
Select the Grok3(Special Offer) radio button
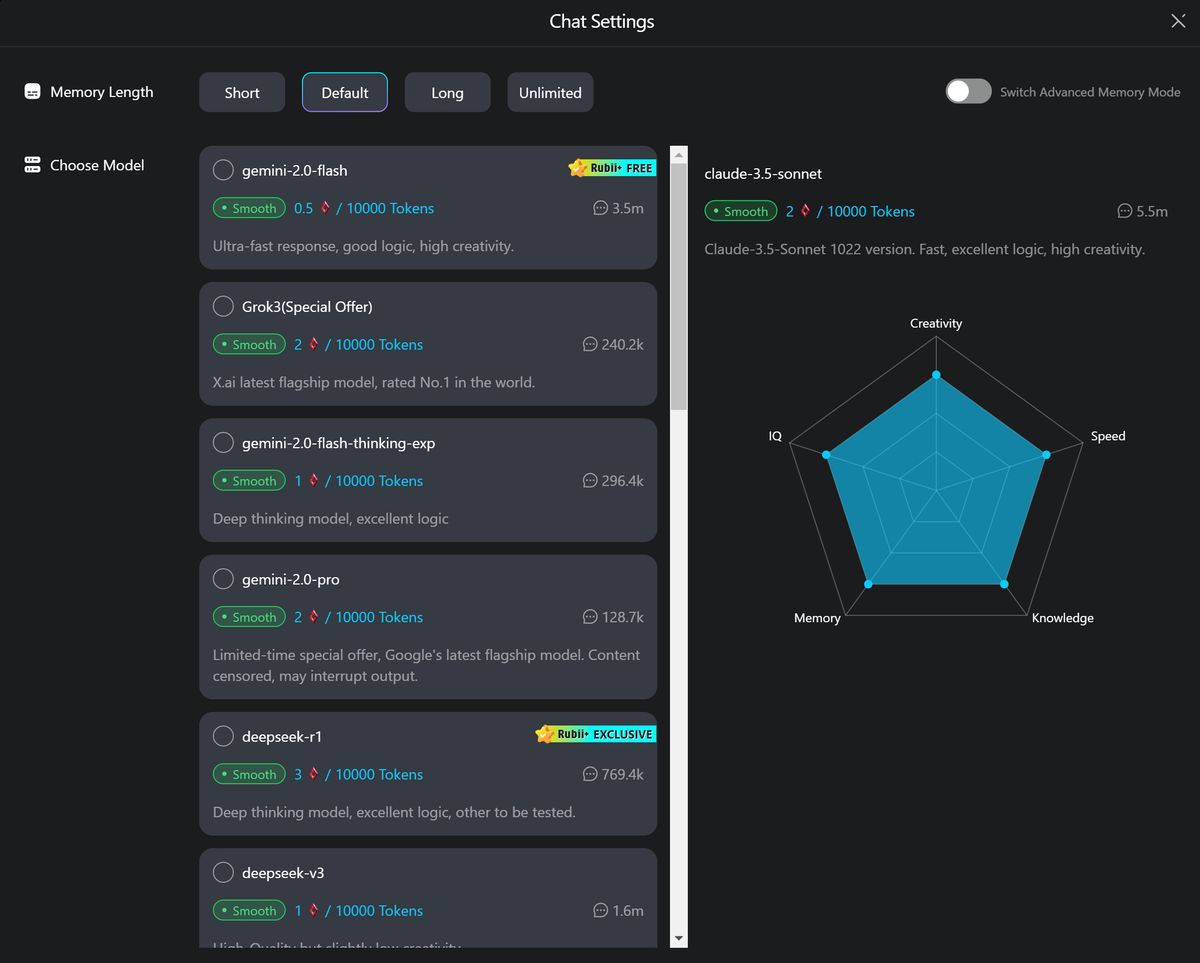tap(224, 306)
